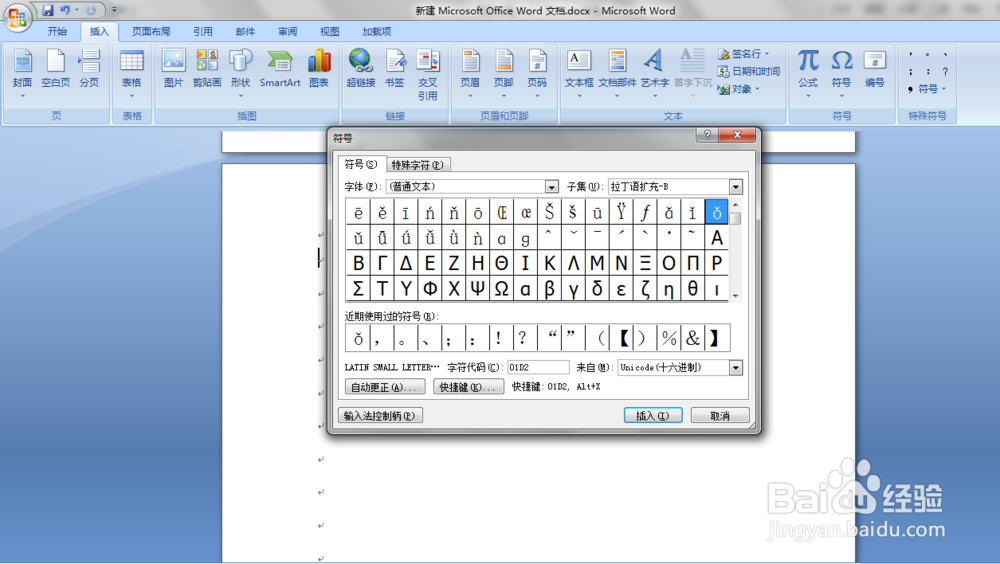Image resolution: width=1000 pixels, height=564 pixels.
Task: Select the Greek Delta Δ symbol
Action: [406, 263]
